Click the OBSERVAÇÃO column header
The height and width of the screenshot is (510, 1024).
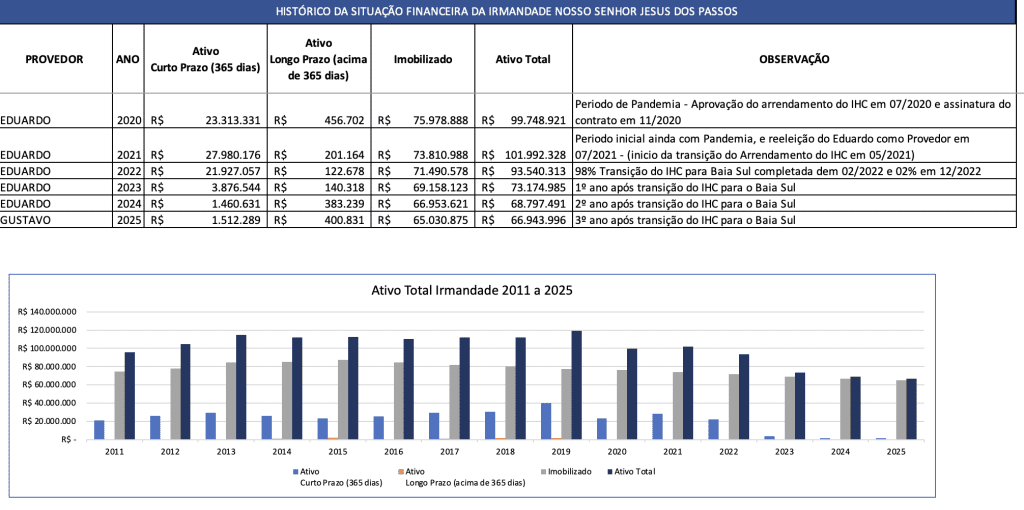coord(794,59)
